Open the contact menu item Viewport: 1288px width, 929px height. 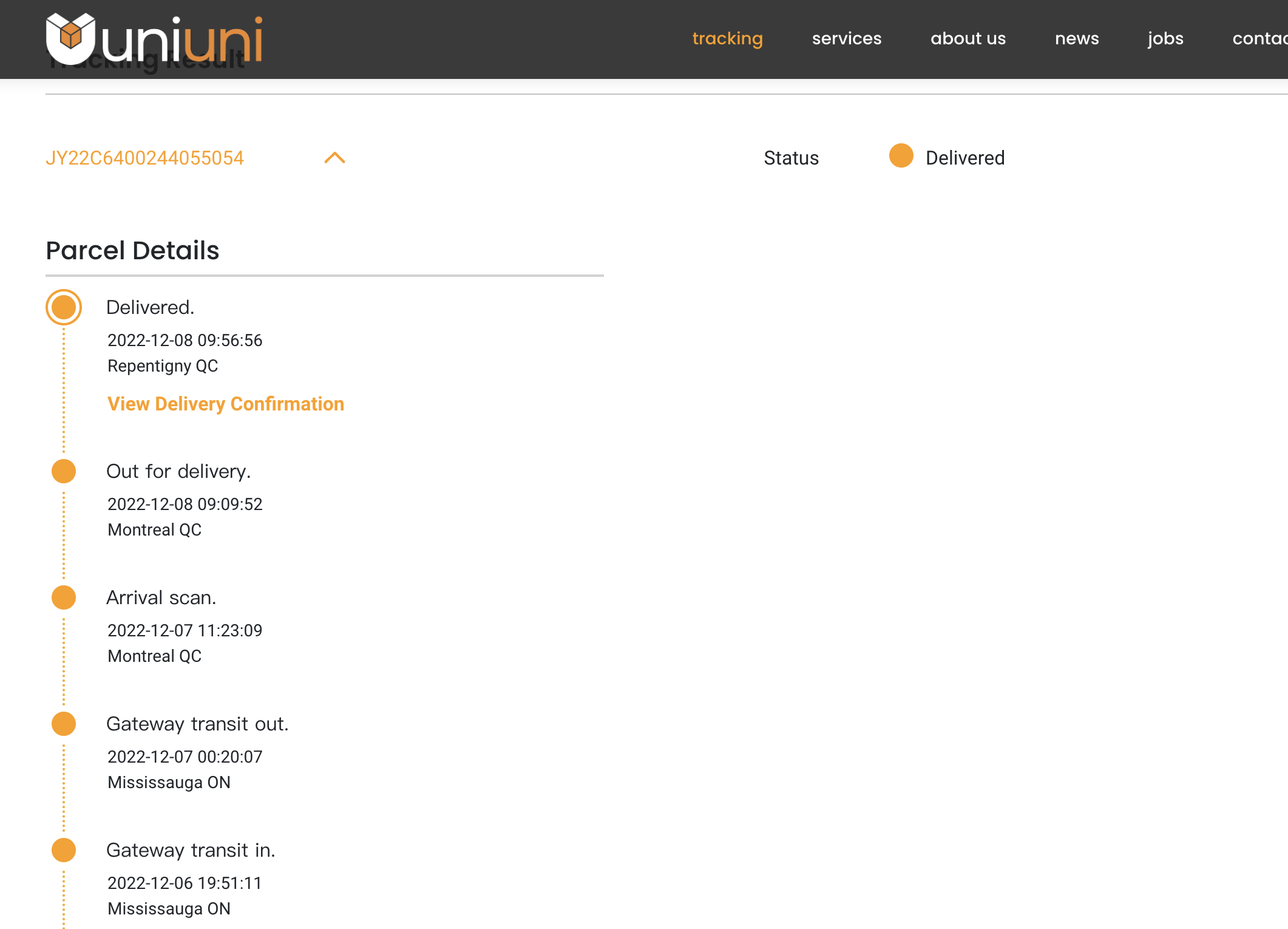(1259, 38)
